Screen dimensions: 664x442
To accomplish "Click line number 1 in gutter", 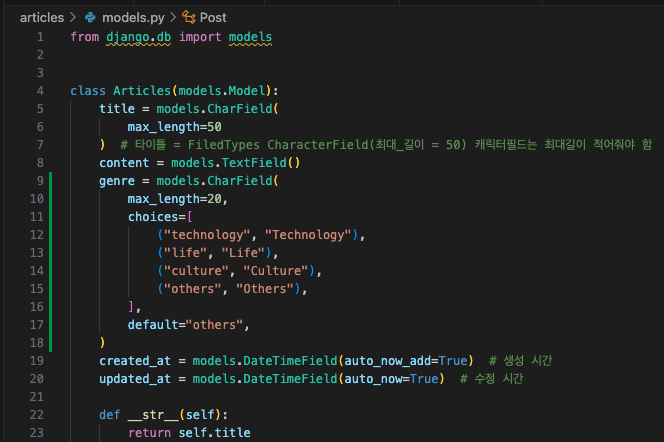I will [x=40, y=37].
